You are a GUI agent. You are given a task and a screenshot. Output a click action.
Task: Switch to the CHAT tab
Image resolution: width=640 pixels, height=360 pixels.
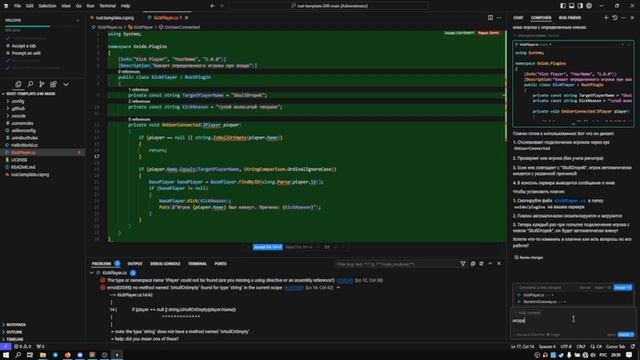click(x=518, y=18)
